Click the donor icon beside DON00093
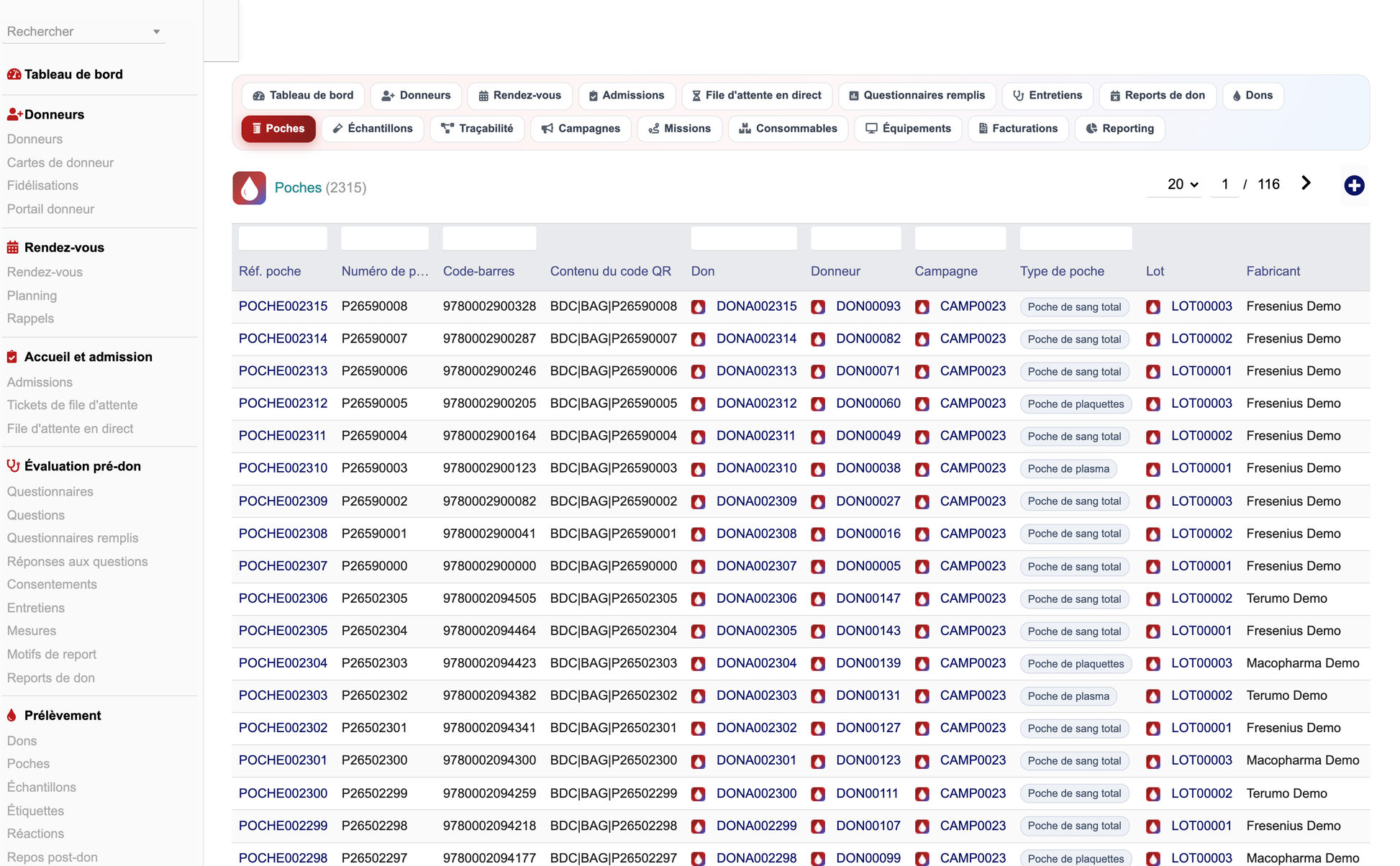 click(x=818, y=307)
